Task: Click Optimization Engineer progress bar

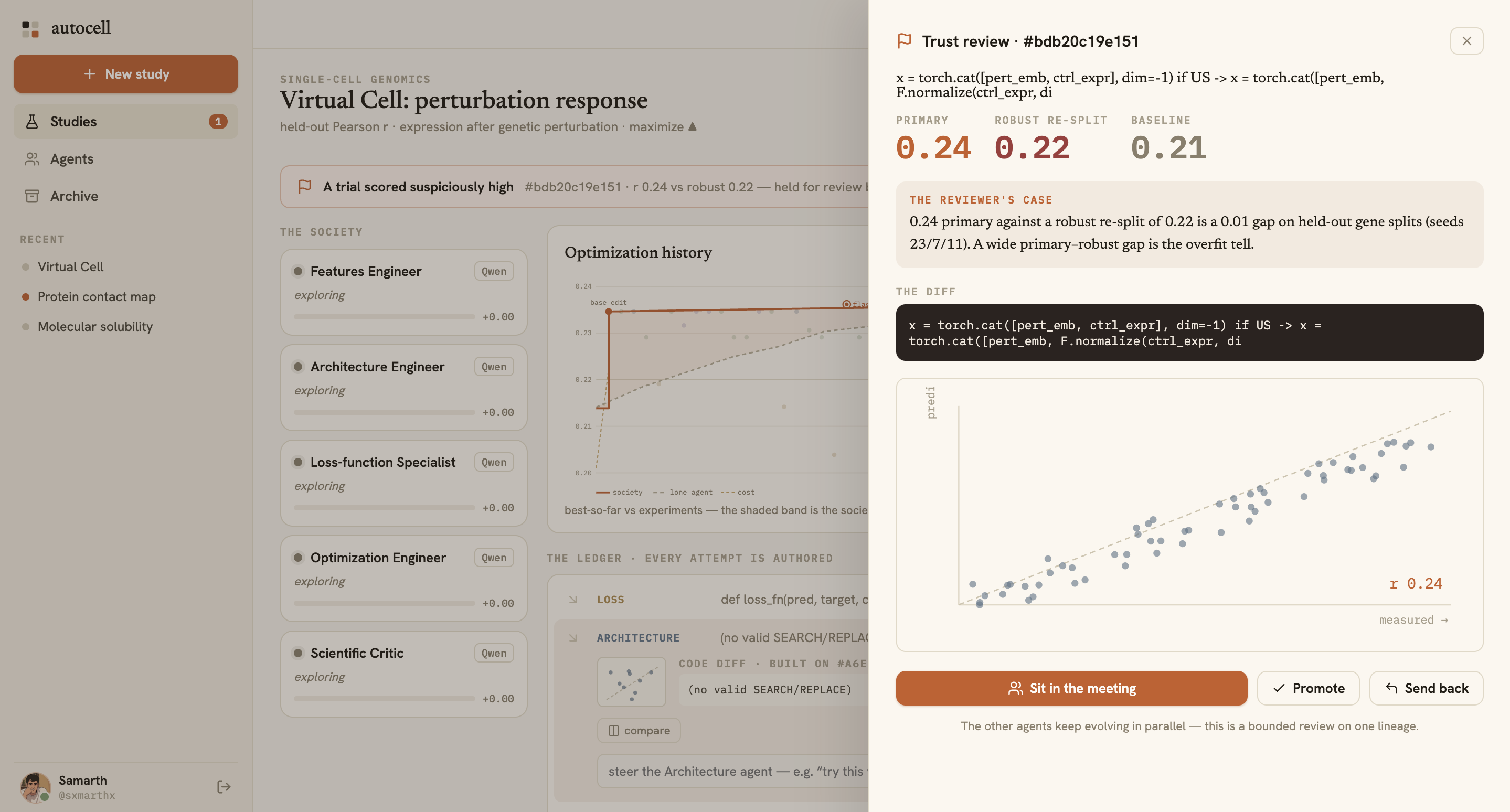Action: click(x=385, y=603)
